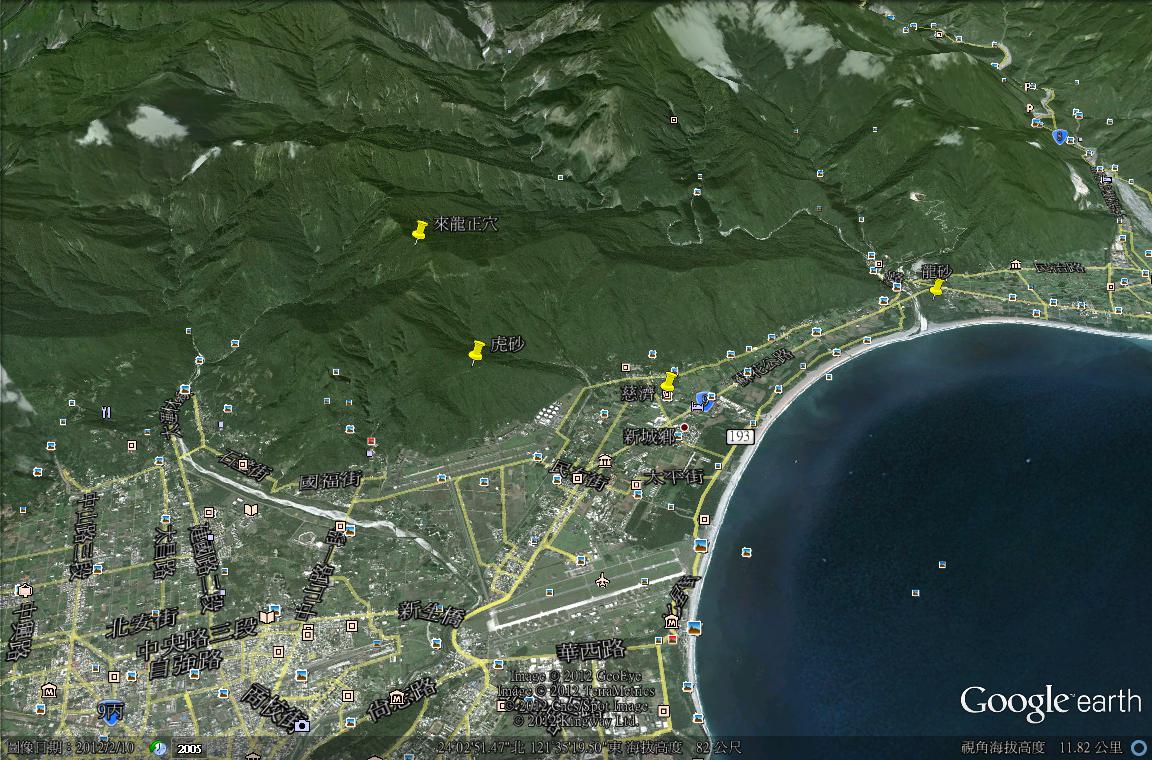
Task: Click the 2005 historical imagery year button
Action: tap(189, 748)
